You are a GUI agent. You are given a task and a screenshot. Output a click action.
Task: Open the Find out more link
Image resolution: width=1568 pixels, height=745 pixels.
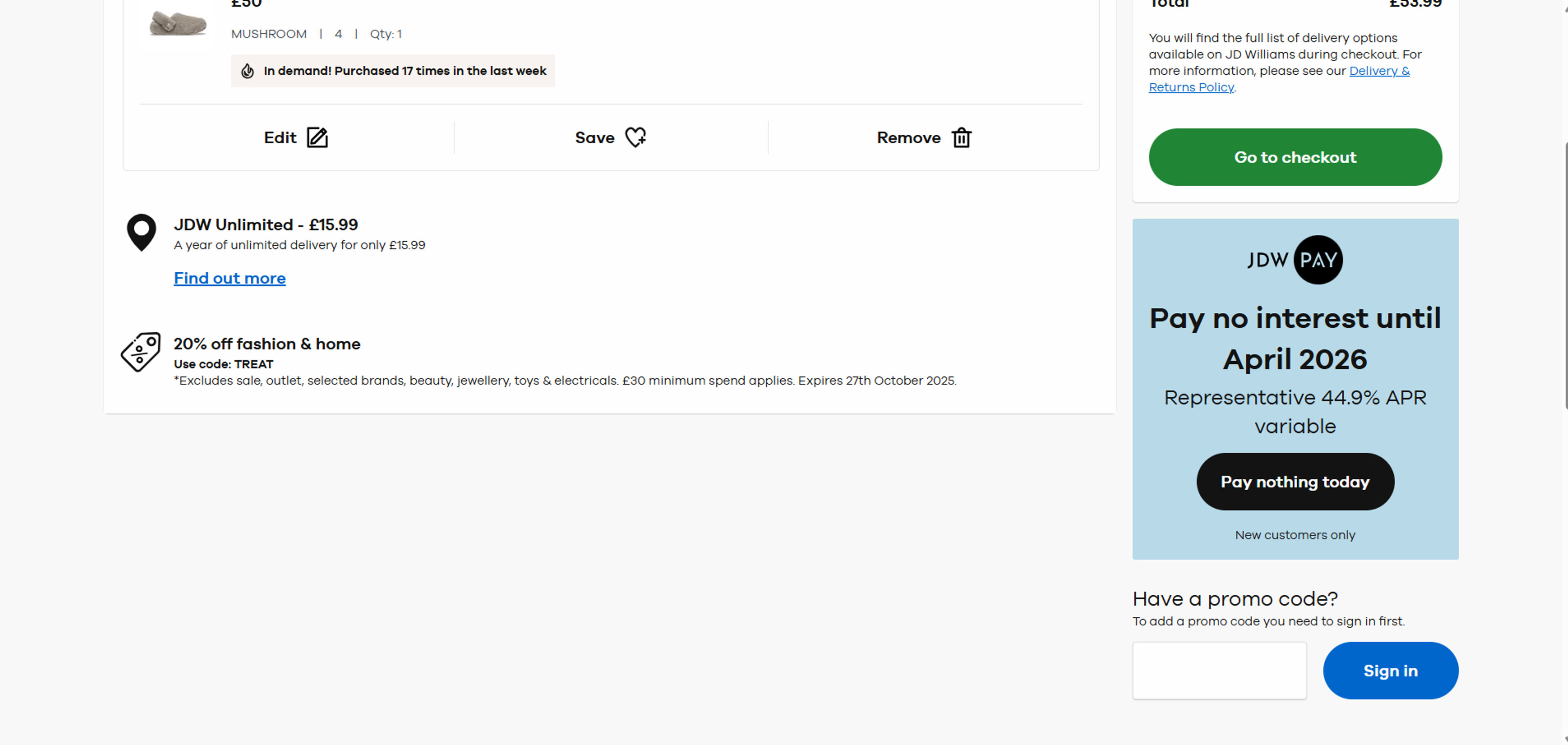pyautogui.click(x=229, y=278)
